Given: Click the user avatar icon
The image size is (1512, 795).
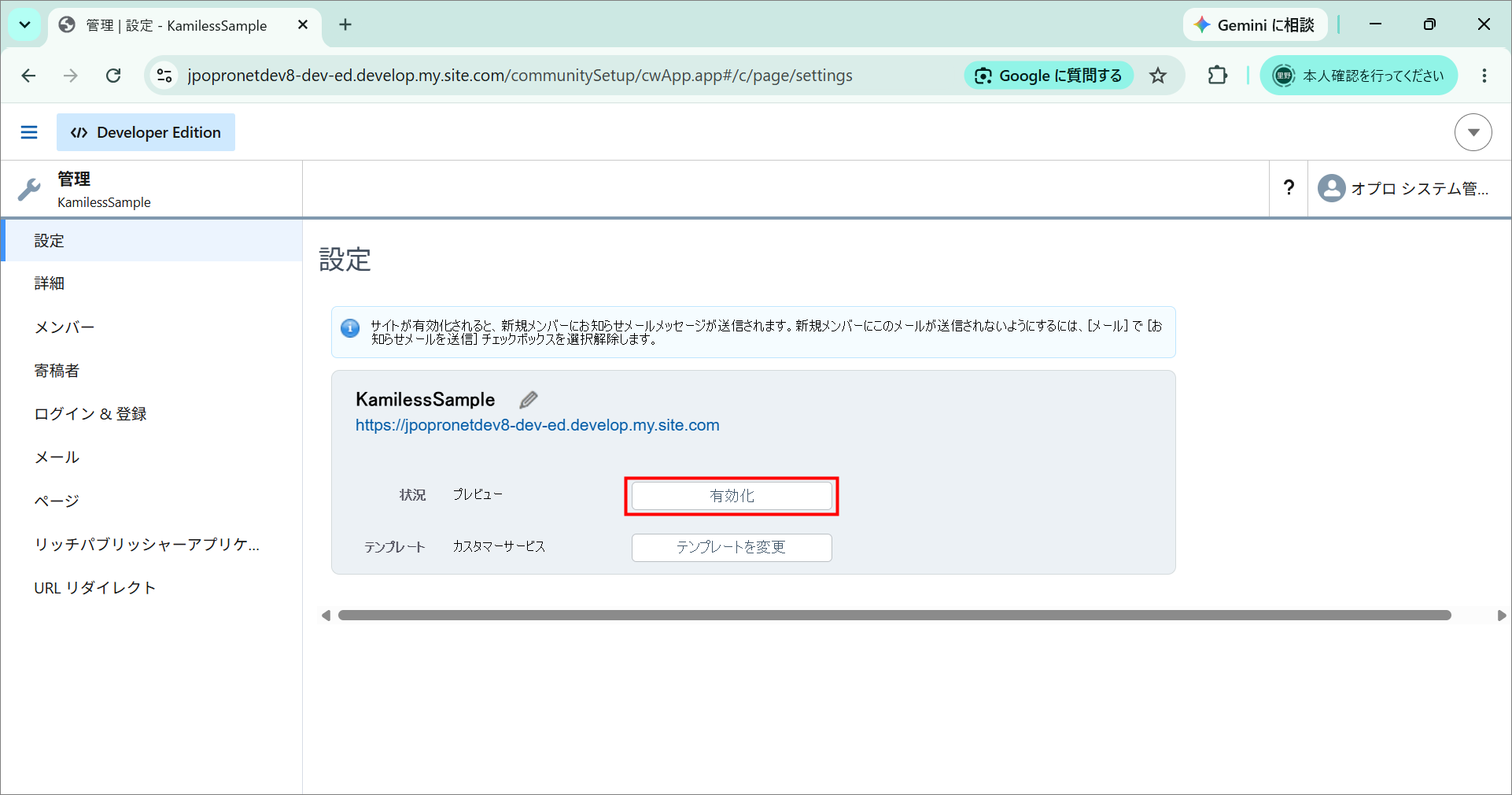Looking at the screenshot, I should (1331, 188).
